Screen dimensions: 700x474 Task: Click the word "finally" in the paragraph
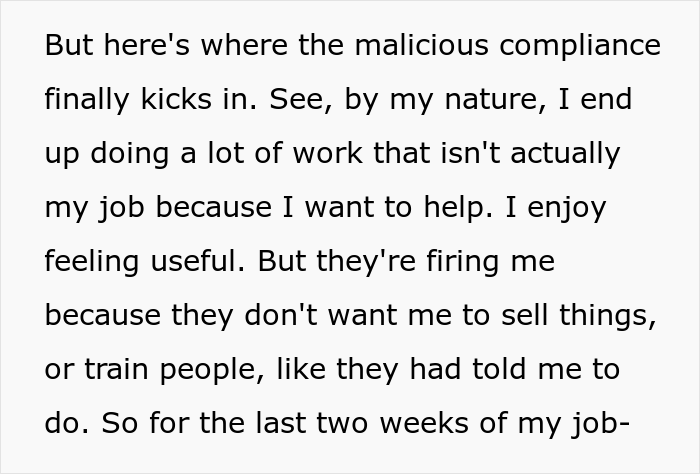(x=88, y=101)
